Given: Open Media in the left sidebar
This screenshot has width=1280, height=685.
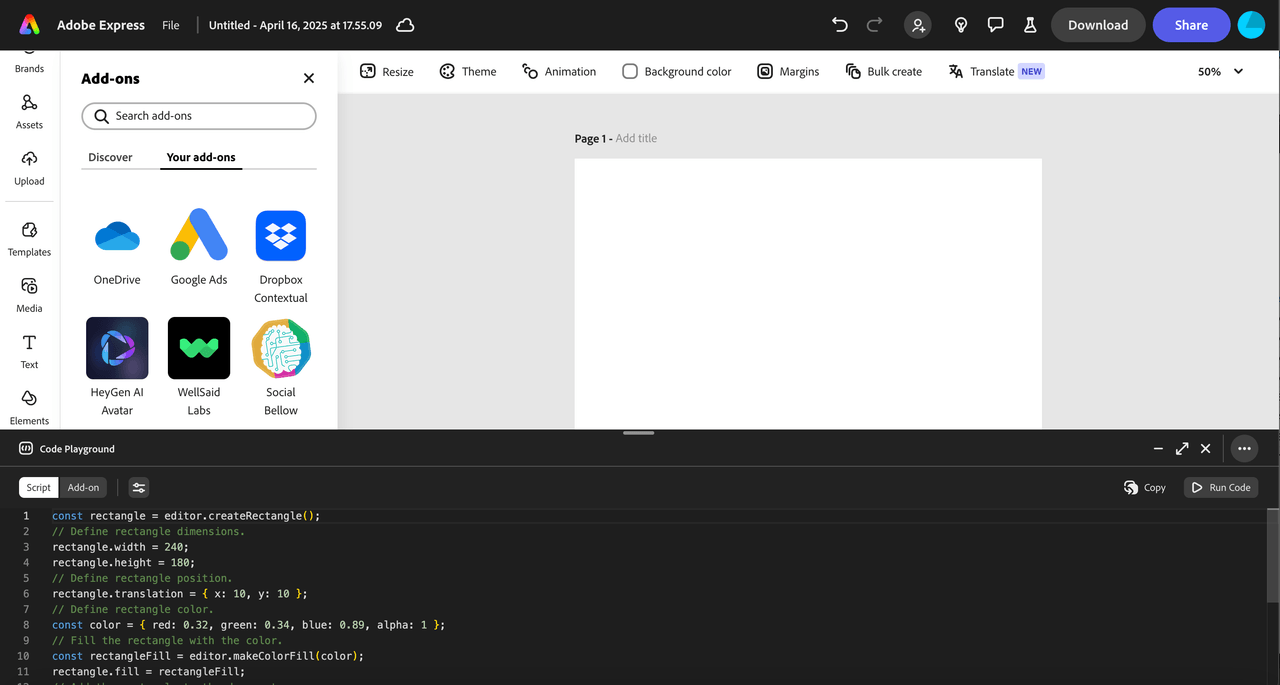Looking at the screenshot, I should [29, 295].
